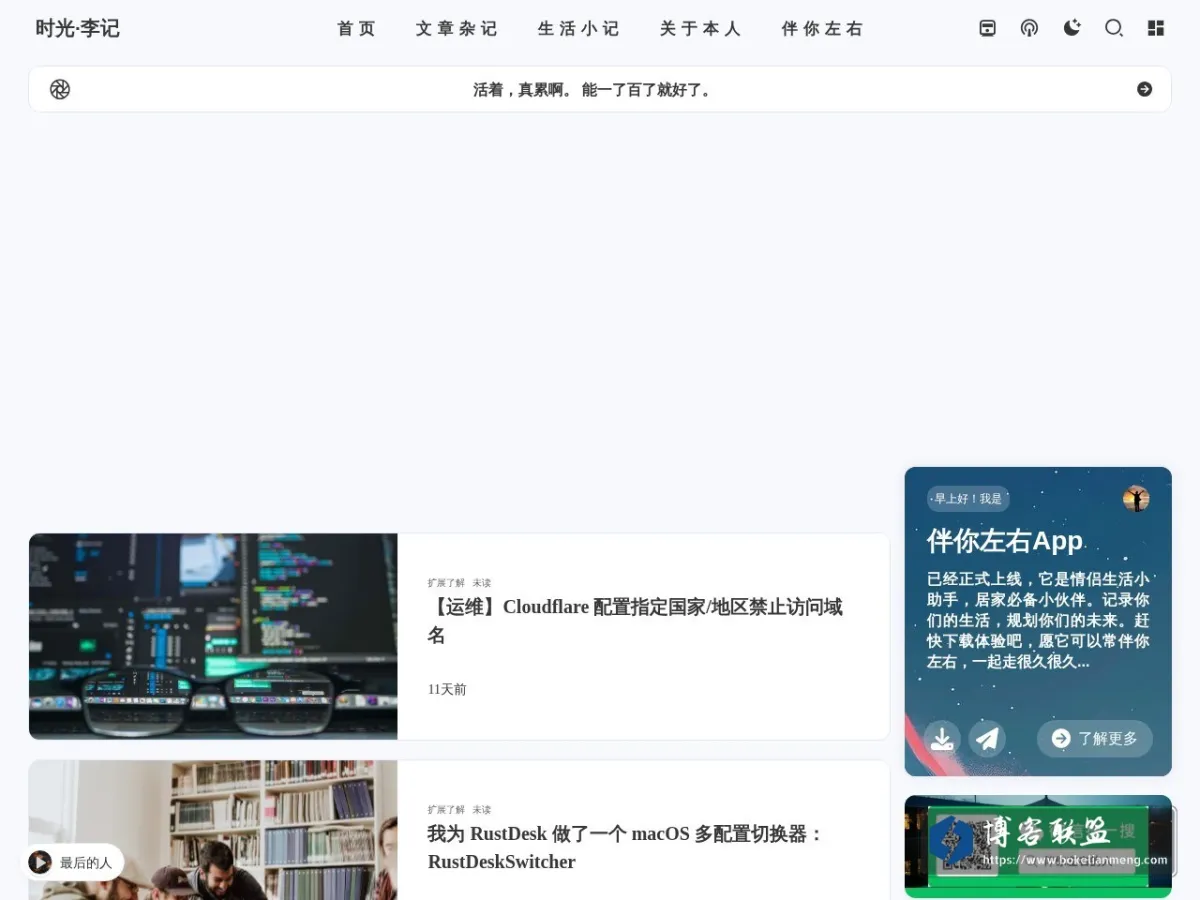Open search with magnifier icon
The height and width of the screenshot is (900, 1200).
pyautogui.click(x=1114, y=28)
